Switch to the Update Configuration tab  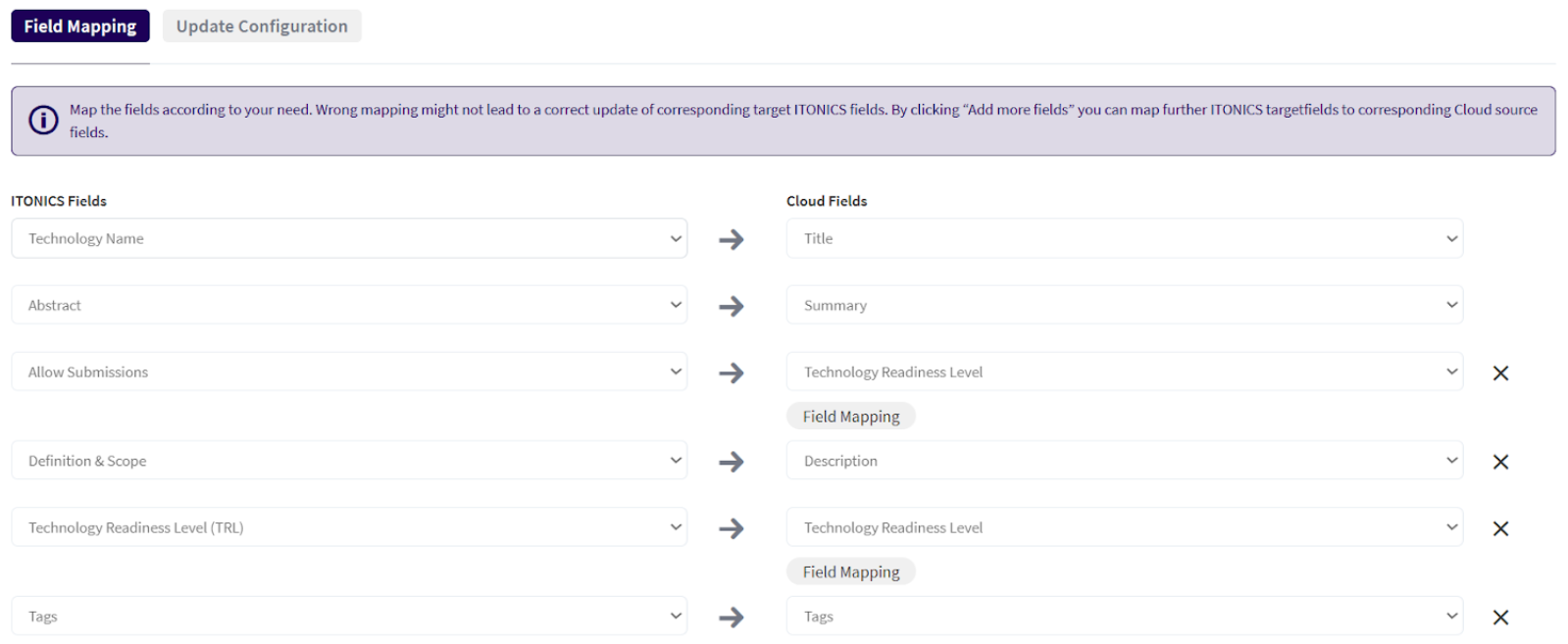262,26
